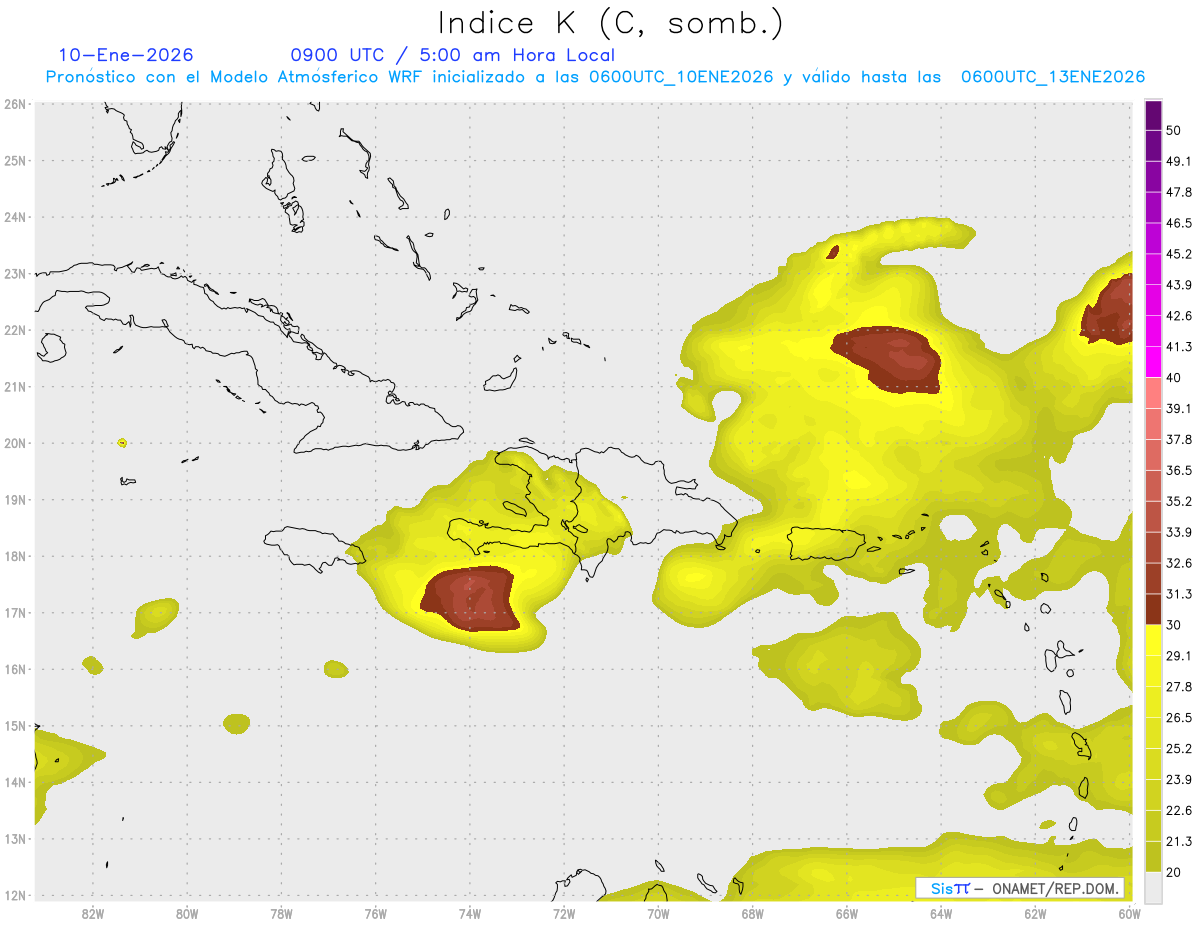
Task: Click the dark purple top swatch of color bar
Action: pos(1153,115)
